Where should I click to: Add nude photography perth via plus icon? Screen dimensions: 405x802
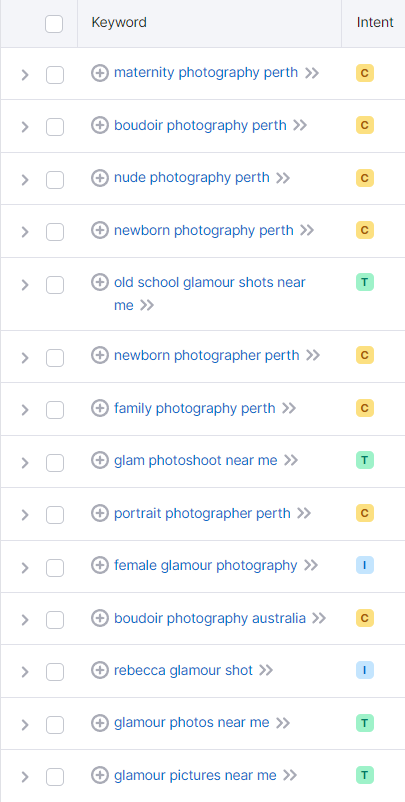pos(100,178)
